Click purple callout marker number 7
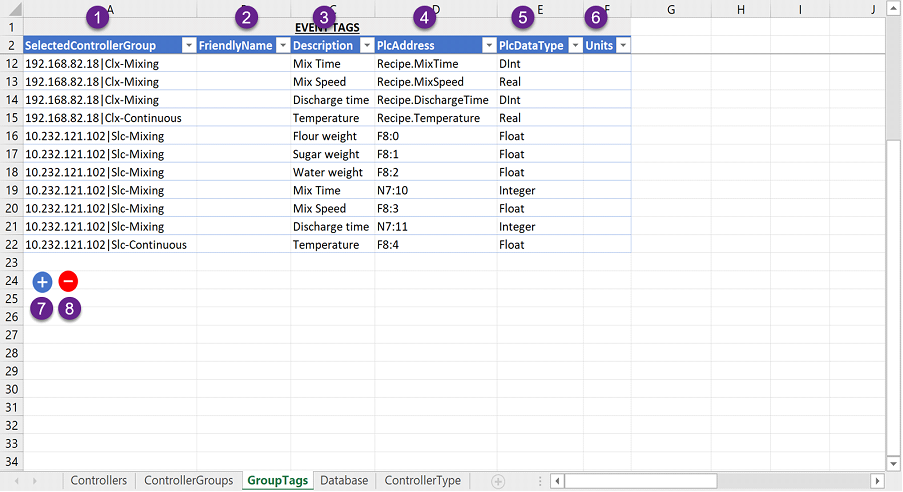 (42, 308)
